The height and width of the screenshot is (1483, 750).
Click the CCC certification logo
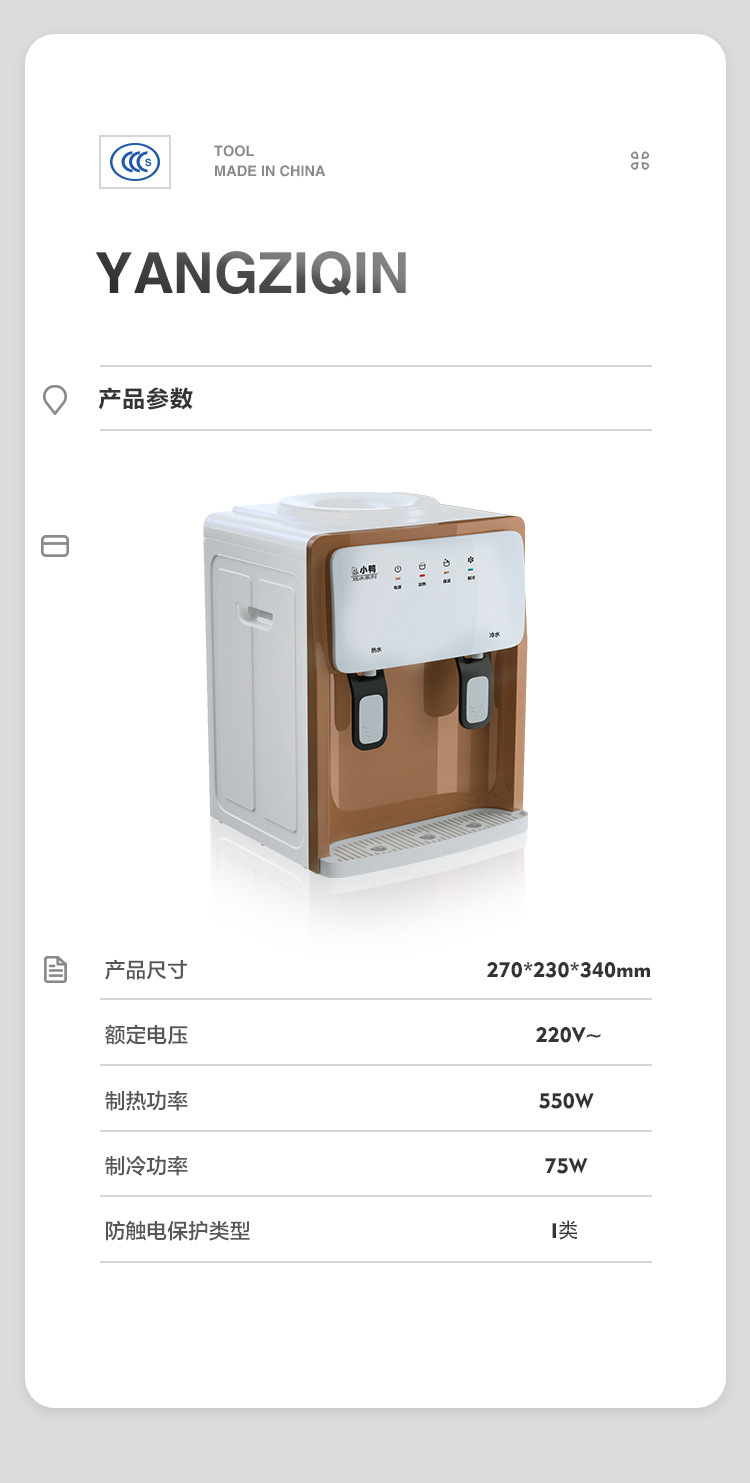coord(135,161)
